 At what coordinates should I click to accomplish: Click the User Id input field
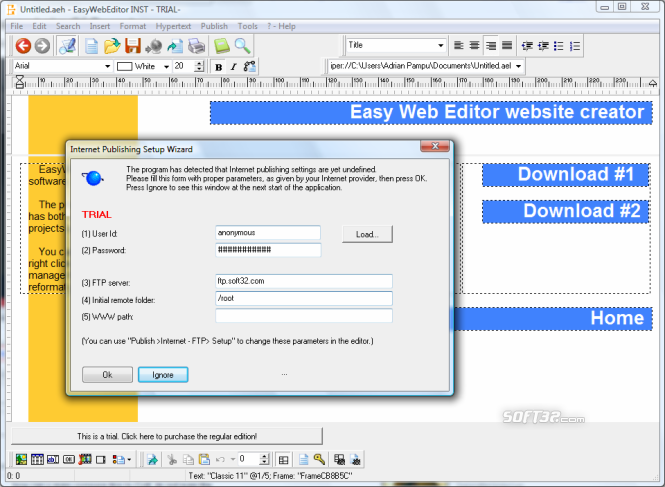268,233
